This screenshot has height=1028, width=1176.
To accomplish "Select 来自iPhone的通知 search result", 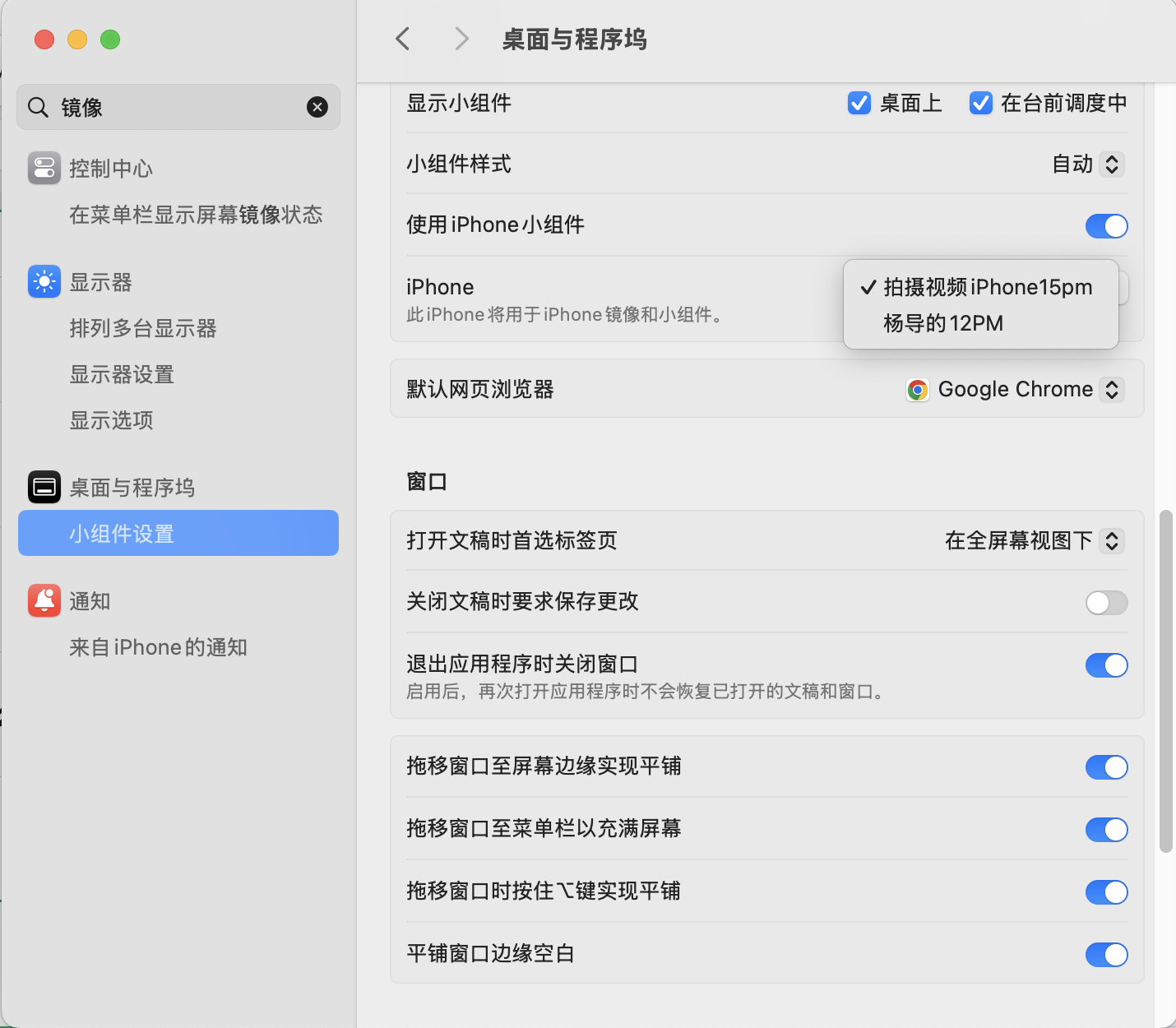I will click(178, 646).
